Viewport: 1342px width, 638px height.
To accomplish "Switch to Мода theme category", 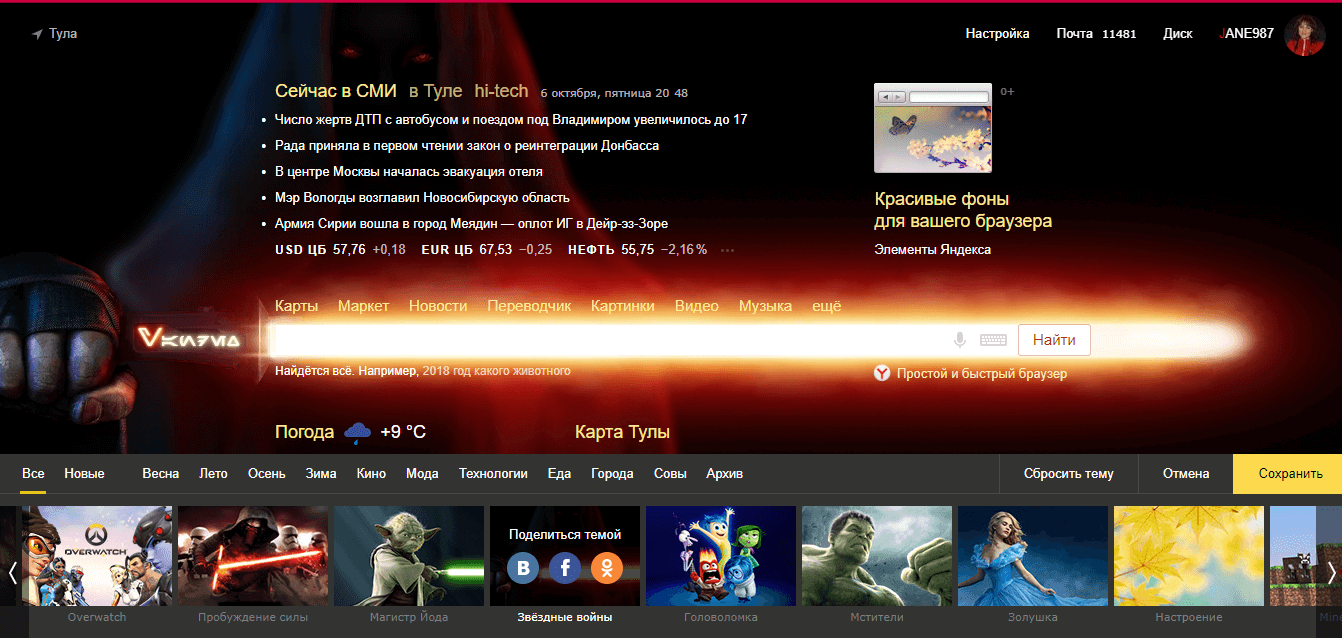I will click(422, 474).
